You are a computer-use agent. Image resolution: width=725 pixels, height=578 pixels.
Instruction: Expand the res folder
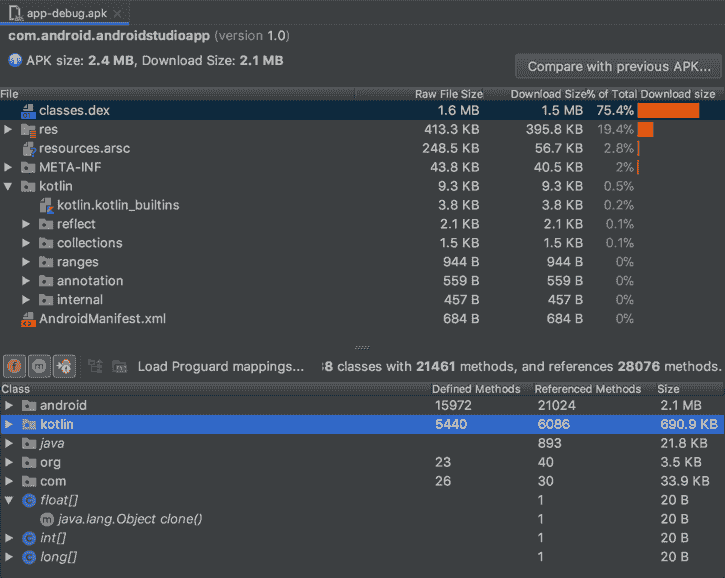[x=8, y=129]
